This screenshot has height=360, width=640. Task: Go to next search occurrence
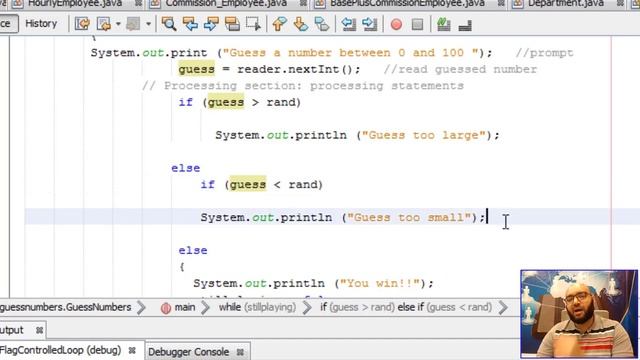(x=211, y=24)
